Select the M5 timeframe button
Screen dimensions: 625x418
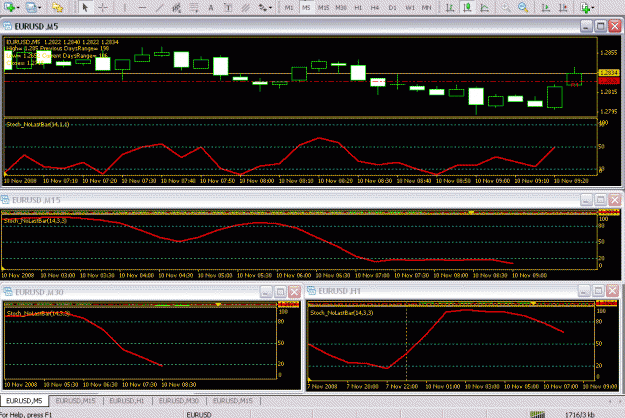tap(306, 7)
